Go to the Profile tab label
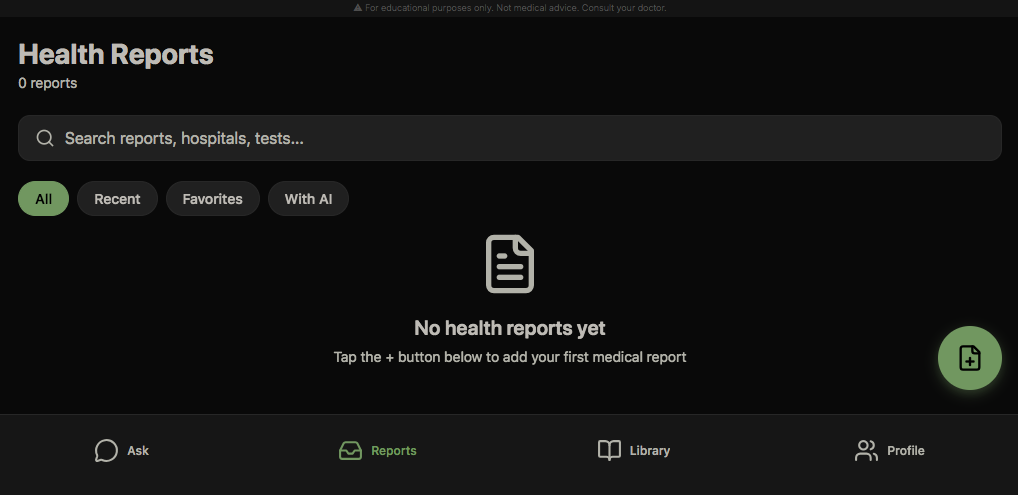 point(905,451)
